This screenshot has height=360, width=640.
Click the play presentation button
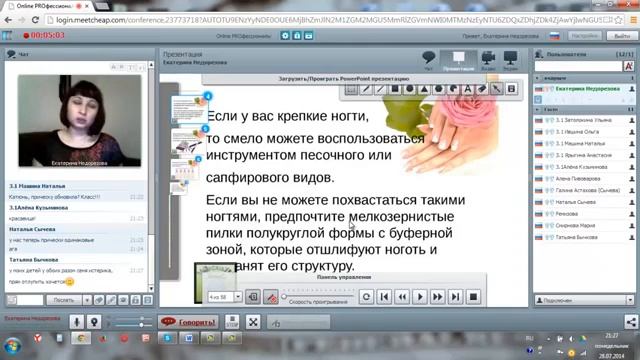pyautogui.click(x=420, y=297)
